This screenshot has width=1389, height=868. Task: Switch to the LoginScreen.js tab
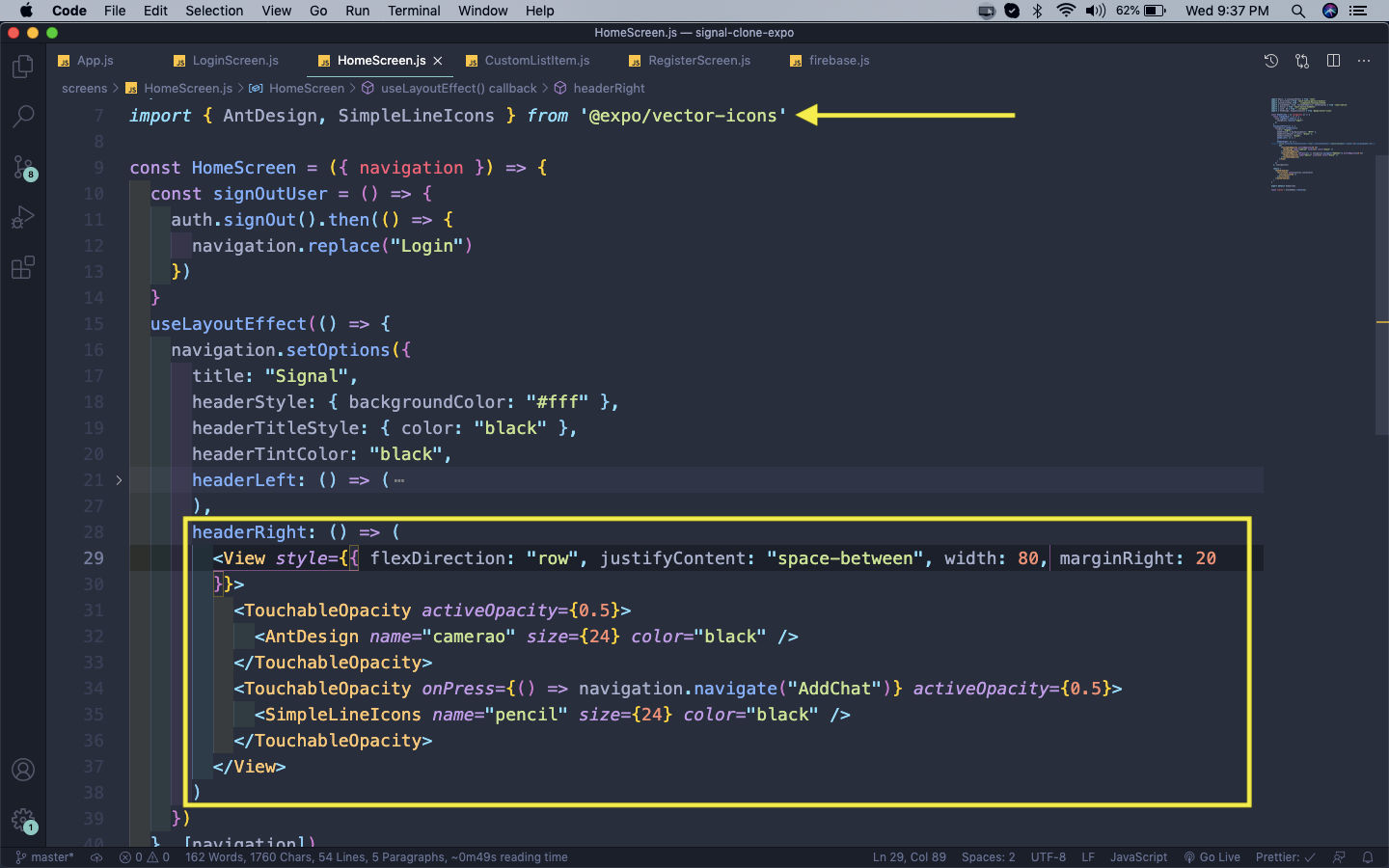click(x=227, y=61)
